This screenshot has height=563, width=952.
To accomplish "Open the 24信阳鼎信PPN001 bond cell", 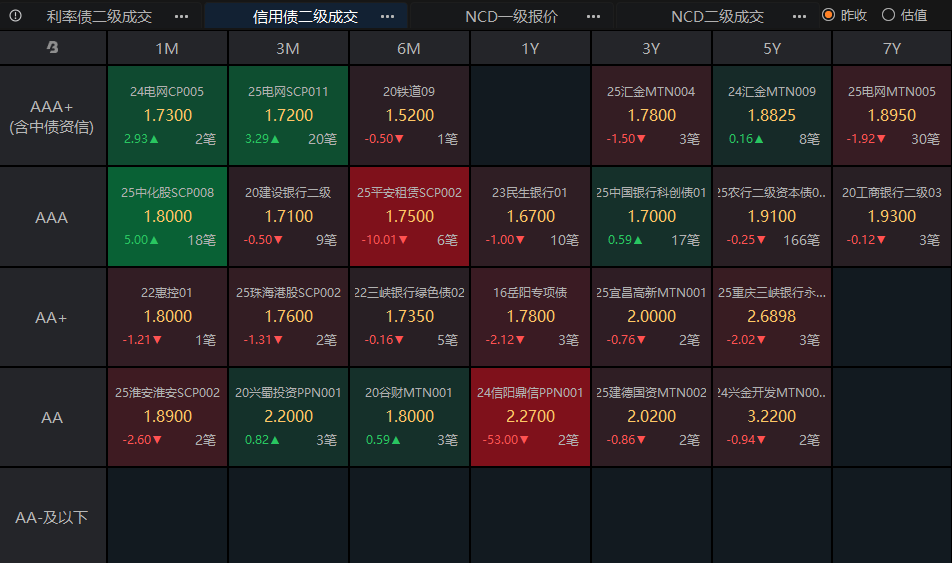I will (x=530, y=417).
